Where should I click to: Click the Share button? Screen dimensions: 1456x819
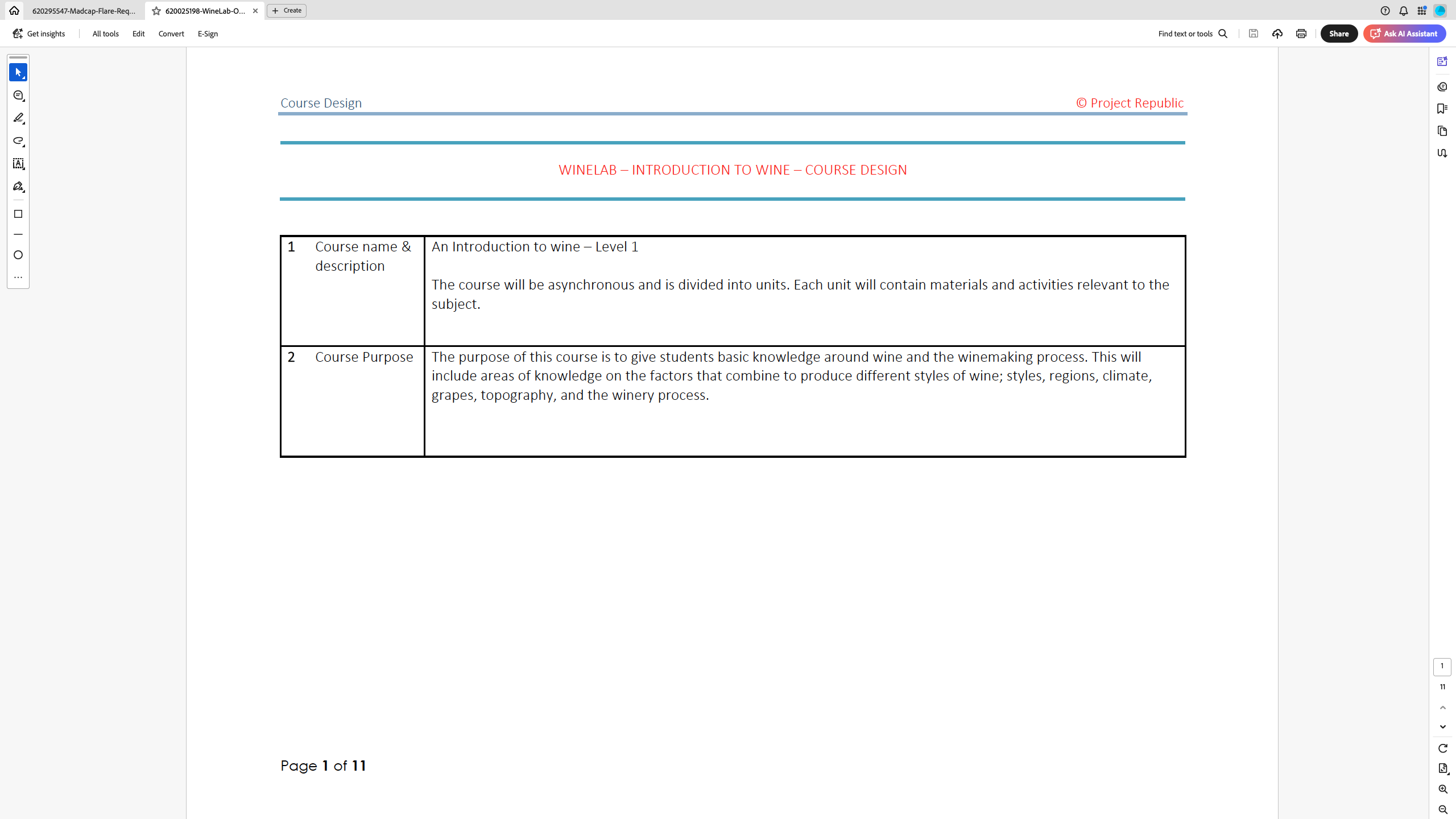[x=1339, y=34]
